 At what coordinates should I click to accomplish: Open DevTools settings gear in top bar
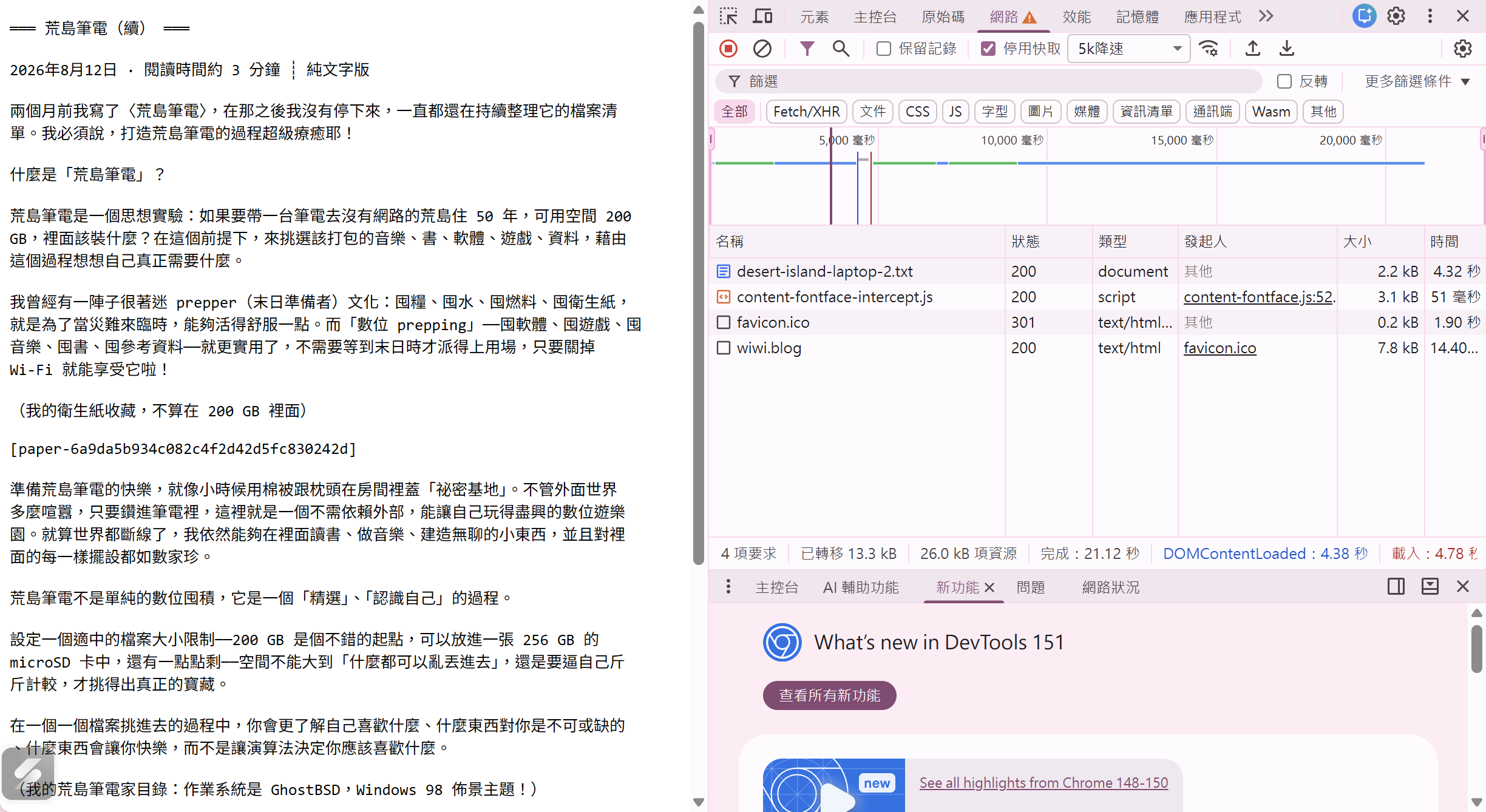coord(1396,16)
